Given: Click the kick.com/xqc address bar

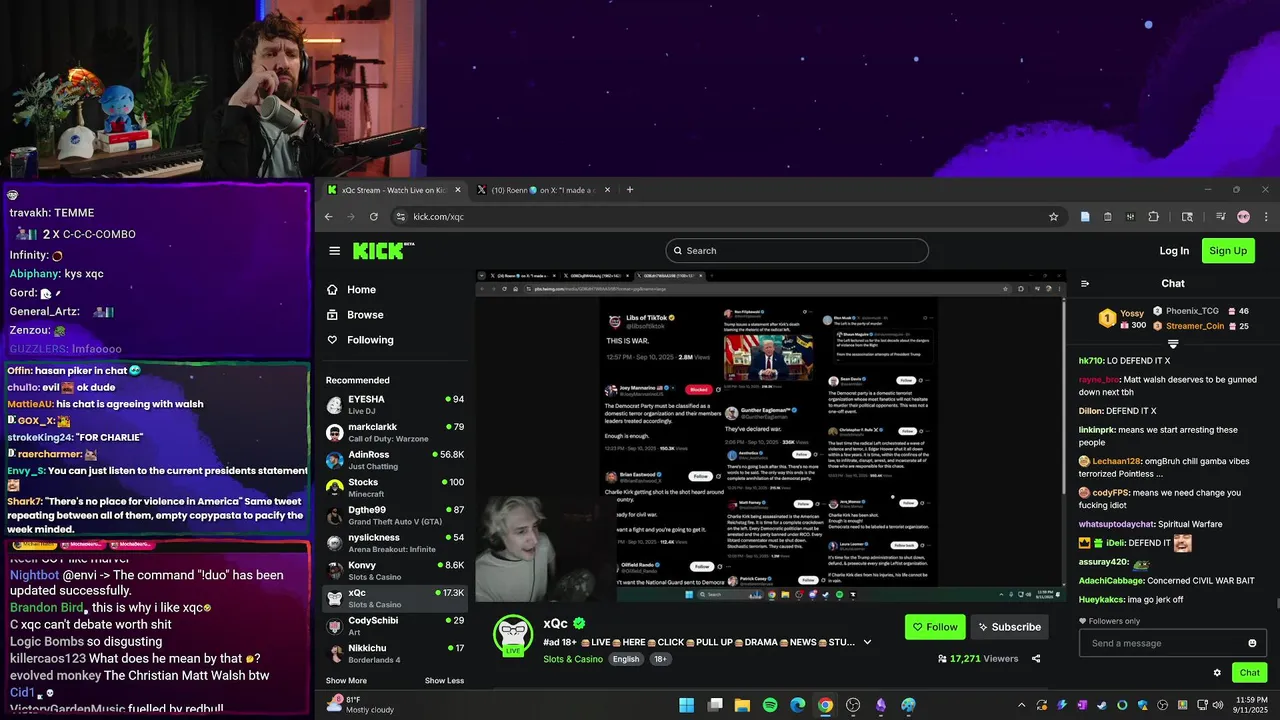Looking at the screenshot, I should pyautogui.click(x=725, y=217).
